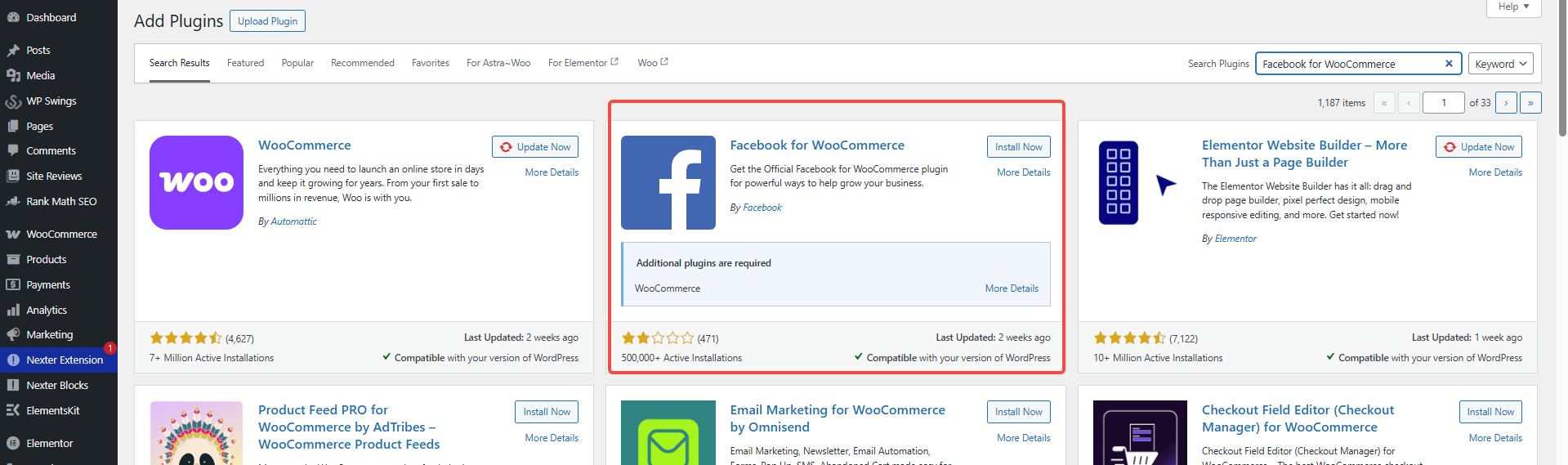
Task: Click the ElementsKit icon
Action: coord(13,410)
